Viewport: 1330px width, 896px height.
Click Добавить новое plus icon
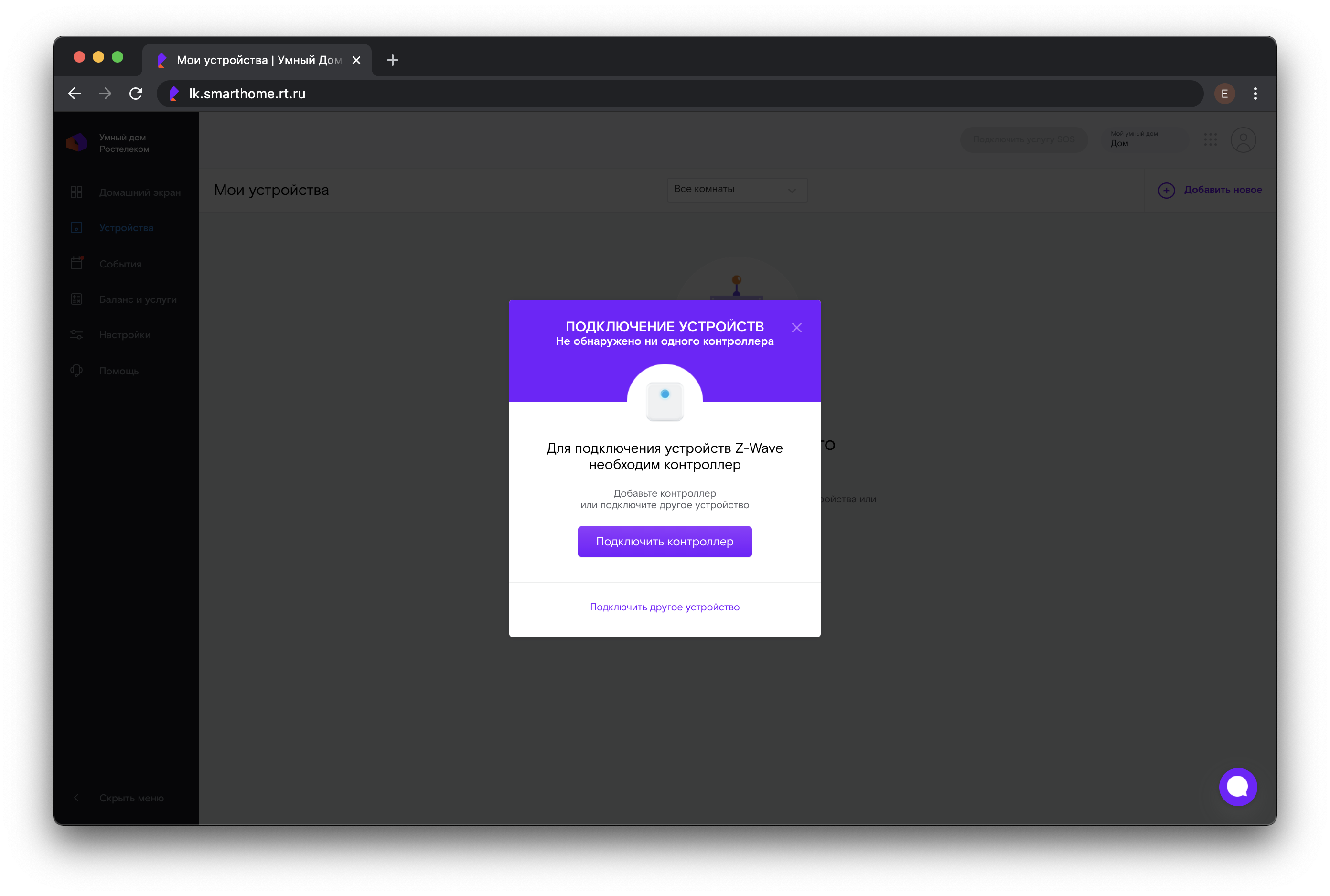(1166, 190)
